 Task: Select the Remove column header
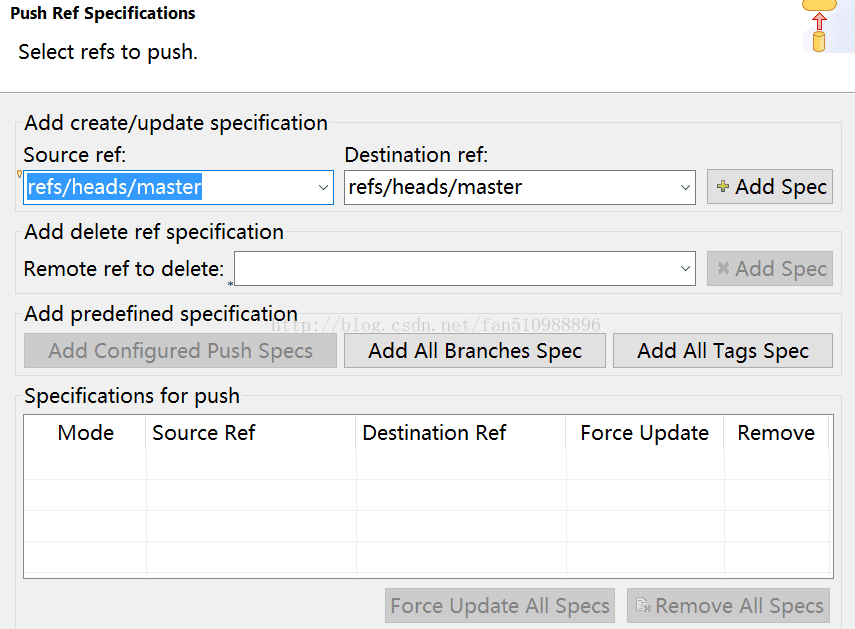[x=776, y=433]
